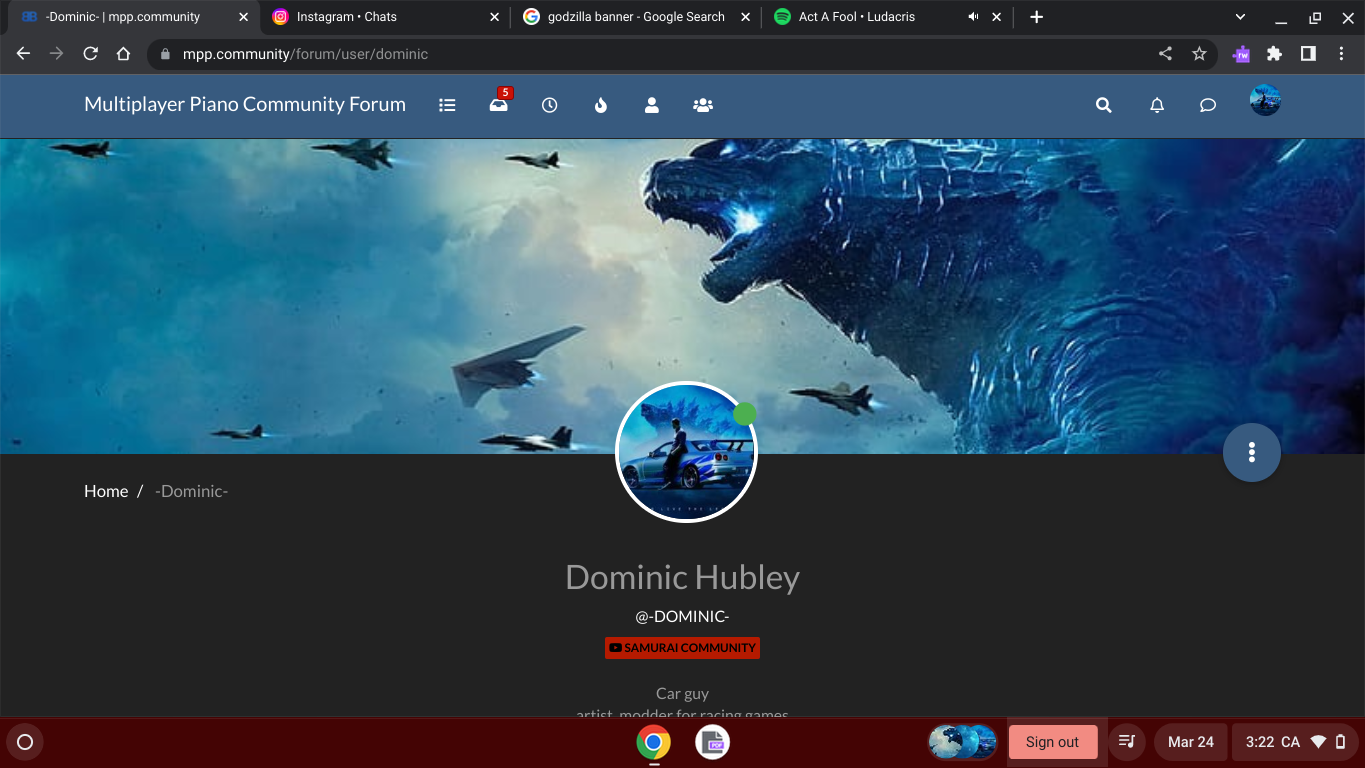
Task: Click the Dominic Hubley name heading
Action: click(x=682, y=577)
